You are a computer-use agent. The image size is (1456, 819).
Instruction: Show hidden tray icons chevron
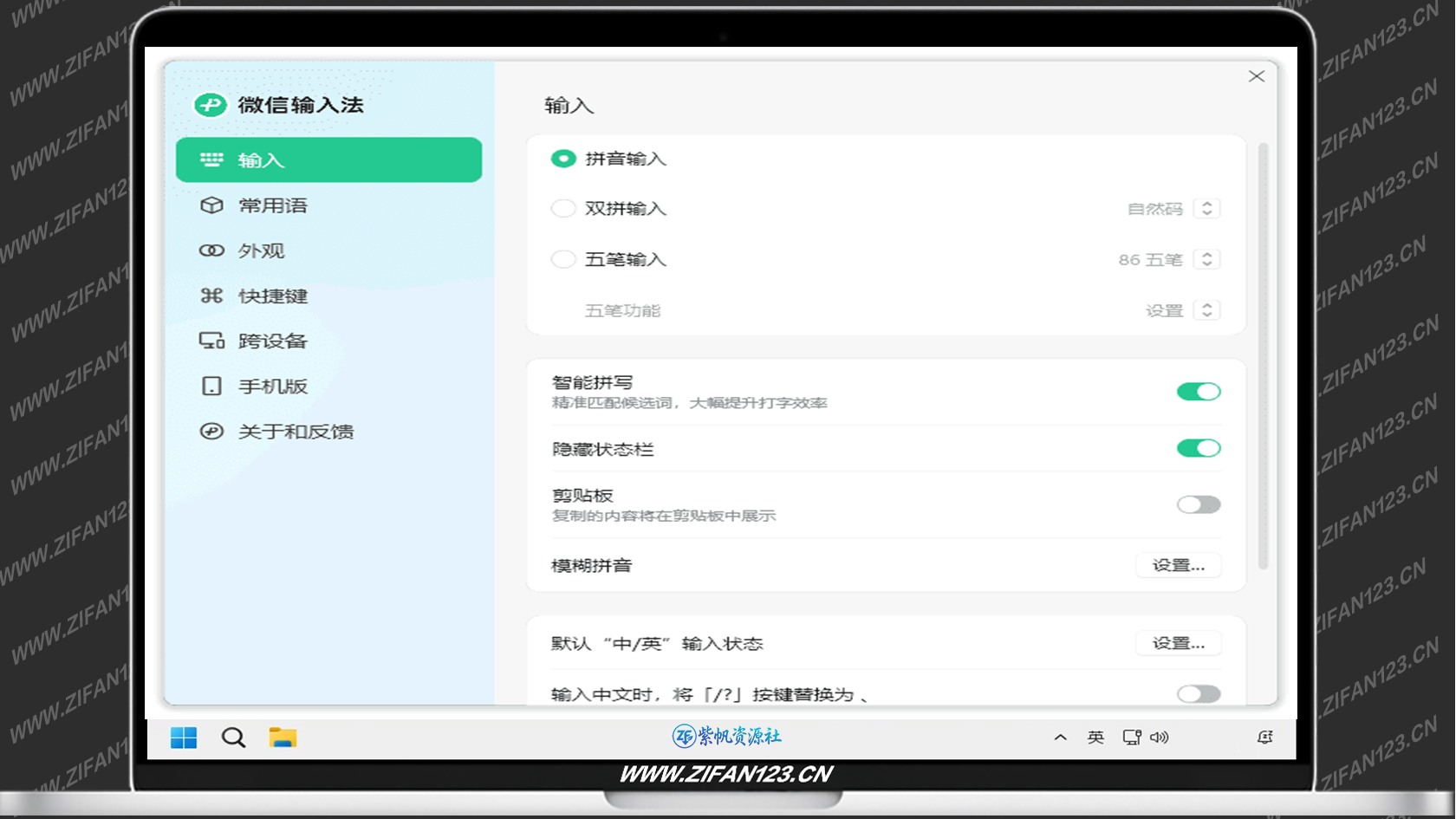(1060, 738)
